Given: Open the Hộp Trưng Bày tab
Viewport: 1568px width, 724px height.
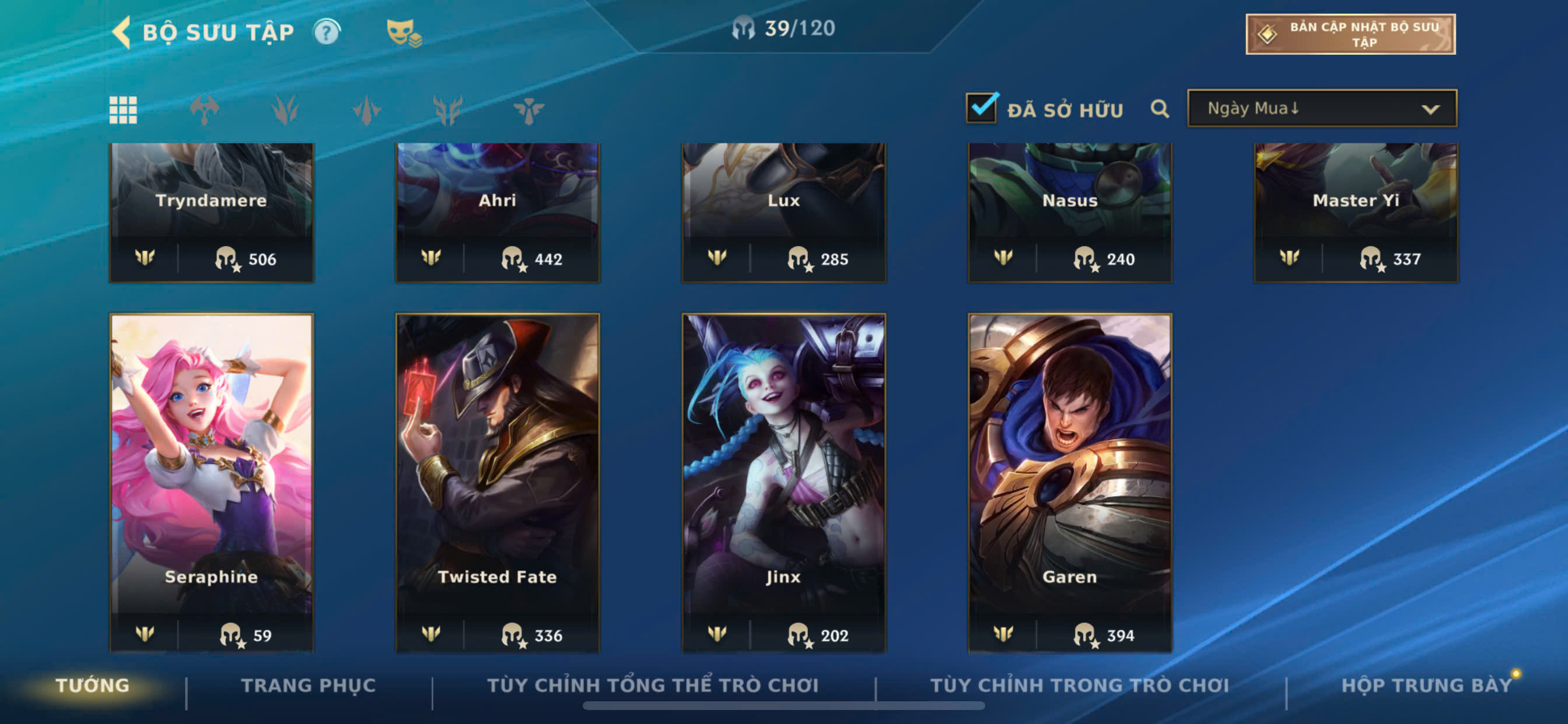Looking at the screenshot, I should click(x=1426, y=685).
